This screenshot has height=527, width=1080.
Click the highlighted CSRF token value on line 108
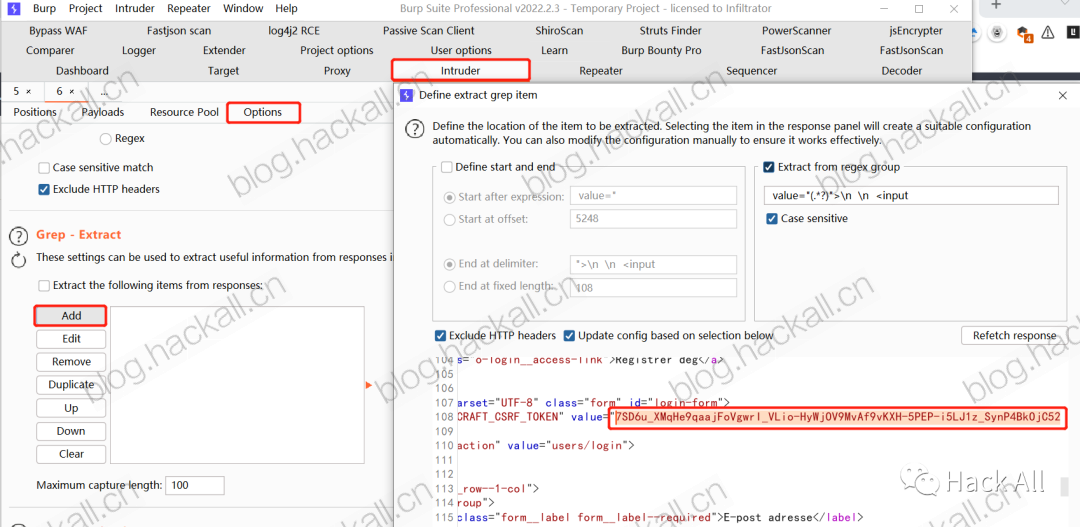(x=838, y=417)
